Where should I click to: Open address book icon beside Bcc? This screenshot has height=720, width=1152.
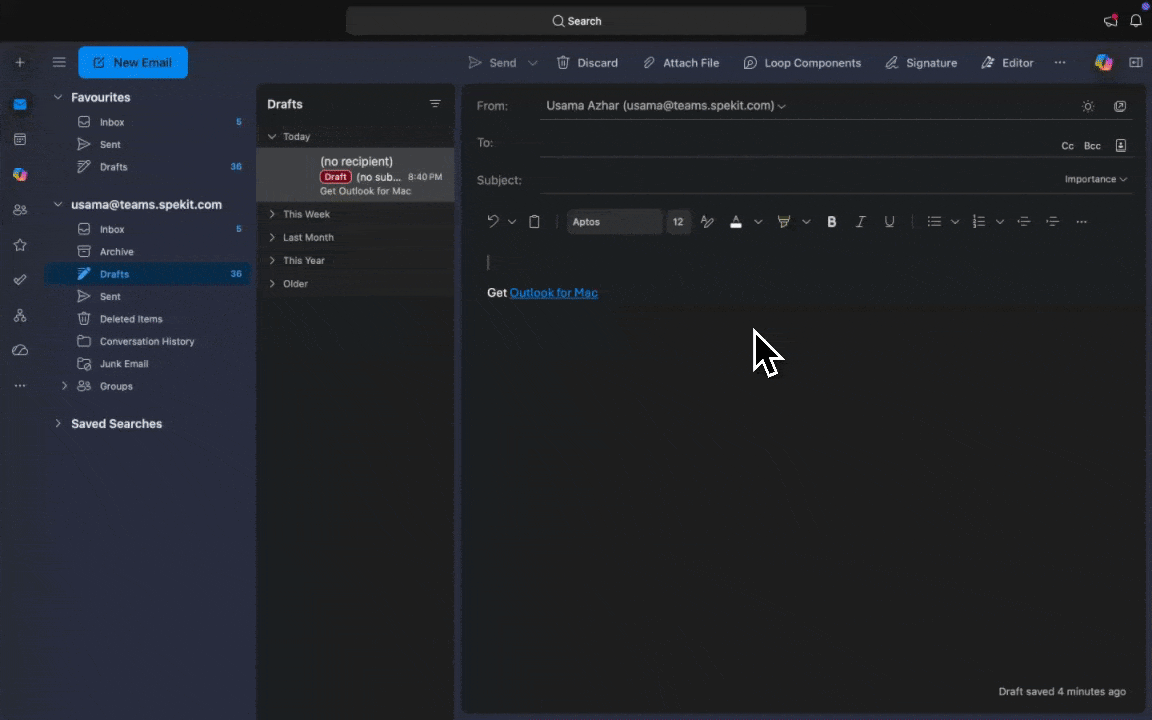point(1120,145)
